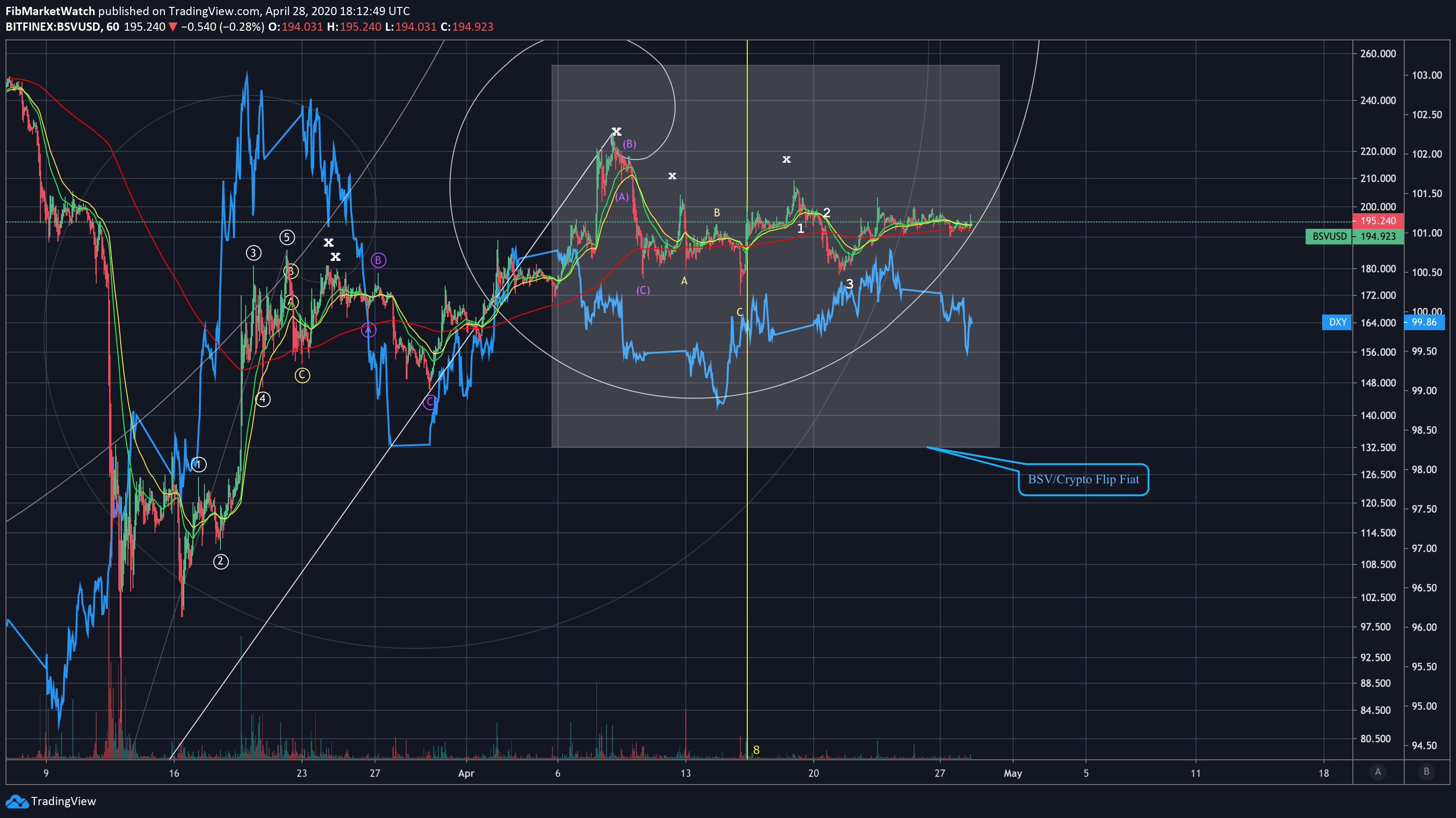1456x818 pixels.
Task: Click the green BSVUSD series label
Action: coord(1329,236)
